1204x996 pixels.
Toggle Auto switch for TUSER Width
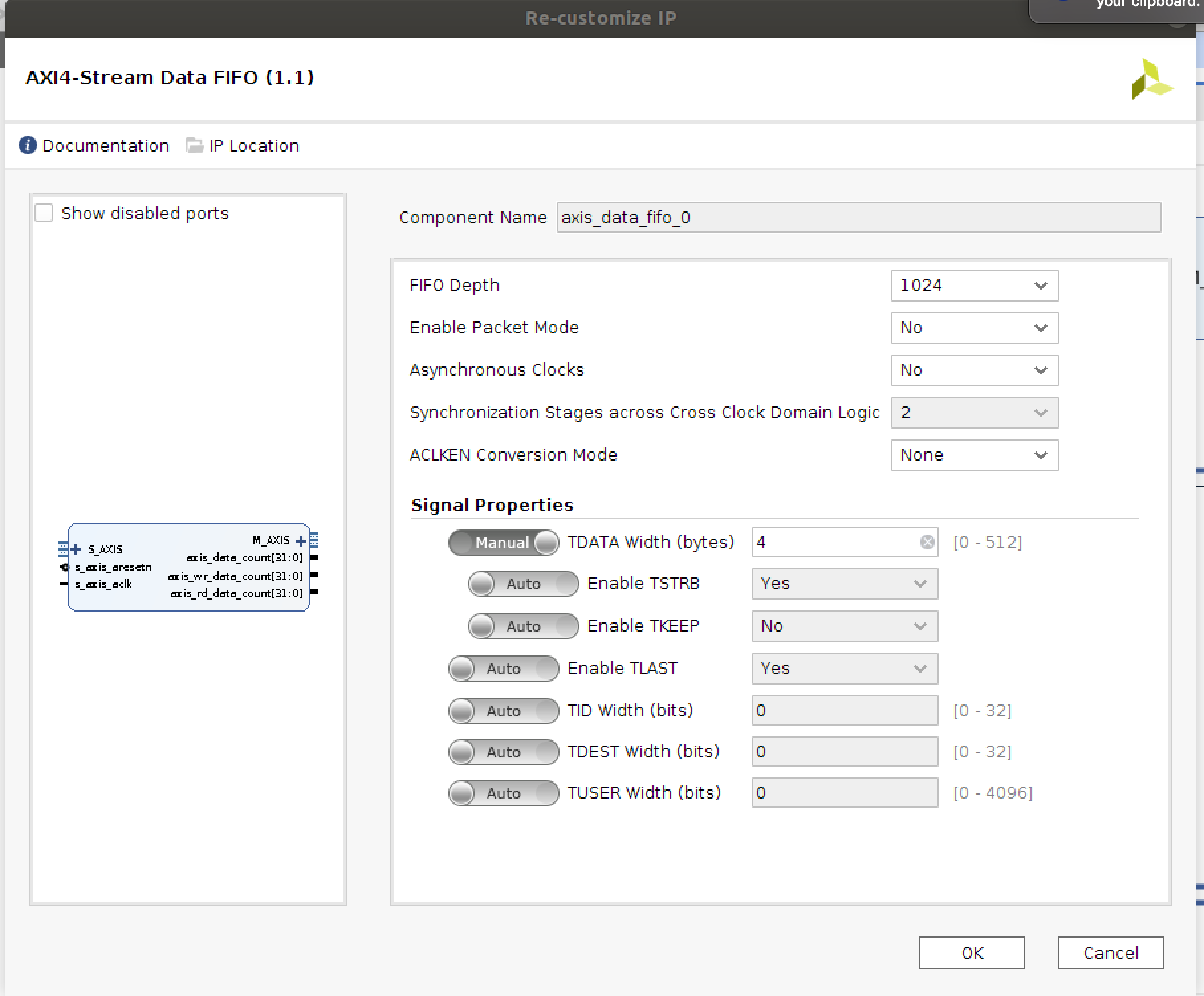click(x=504, y=793)
